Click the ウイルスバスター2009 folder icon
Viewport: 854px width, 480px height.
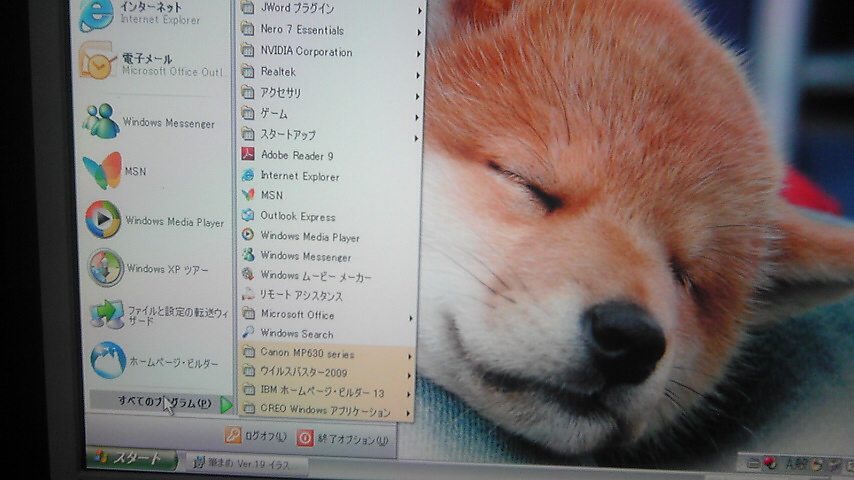coord(248,371)
